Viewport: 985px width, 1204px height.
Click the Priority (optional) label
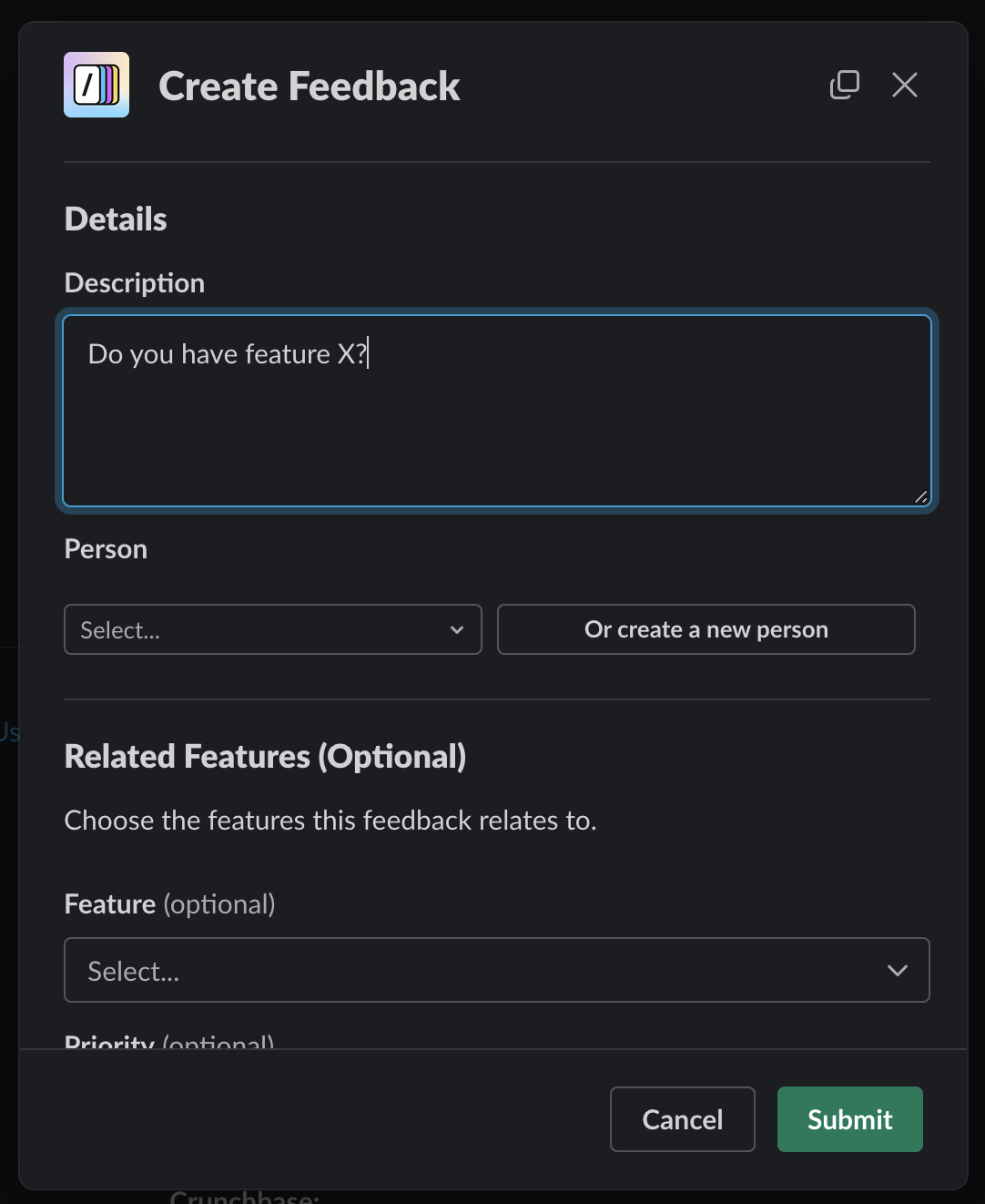tap(168, 1041)
